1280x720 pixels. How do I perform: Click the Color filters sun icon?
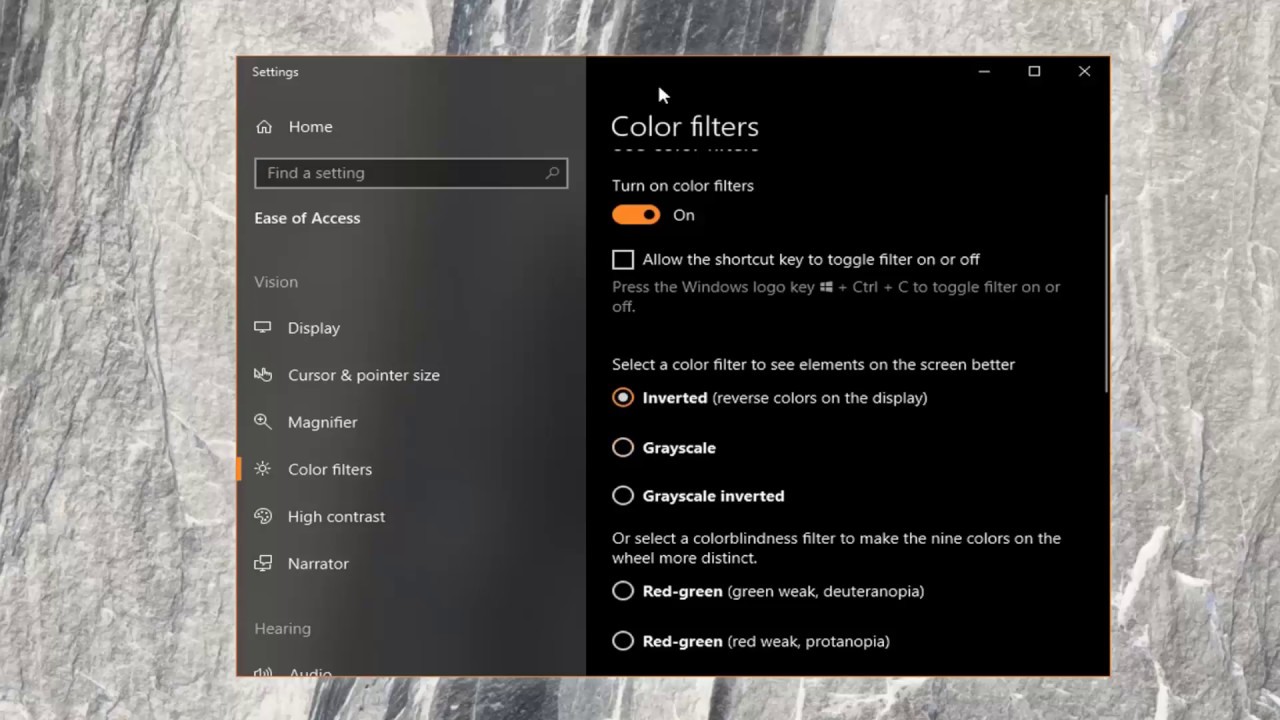(x=263, y=469)
